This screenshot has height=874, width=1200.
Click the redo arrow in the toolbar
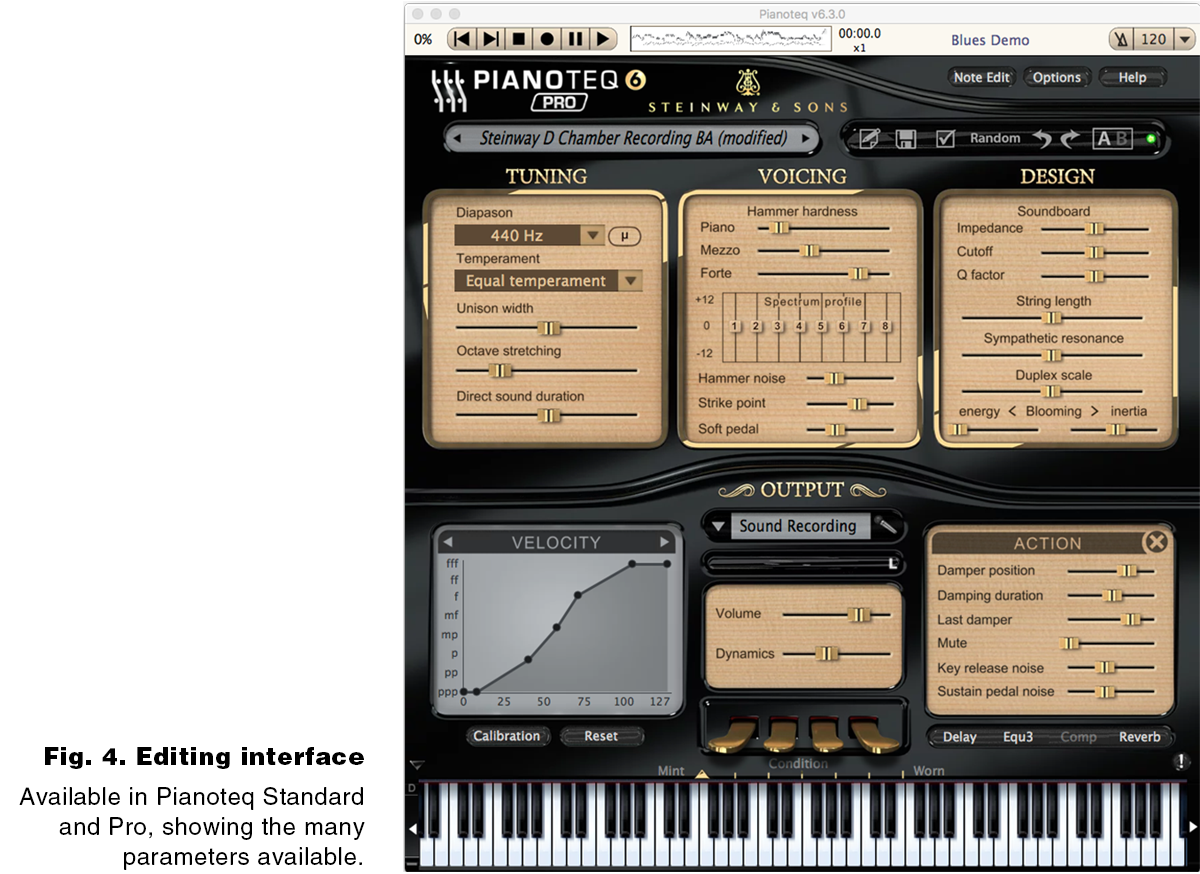[1069, 138]
